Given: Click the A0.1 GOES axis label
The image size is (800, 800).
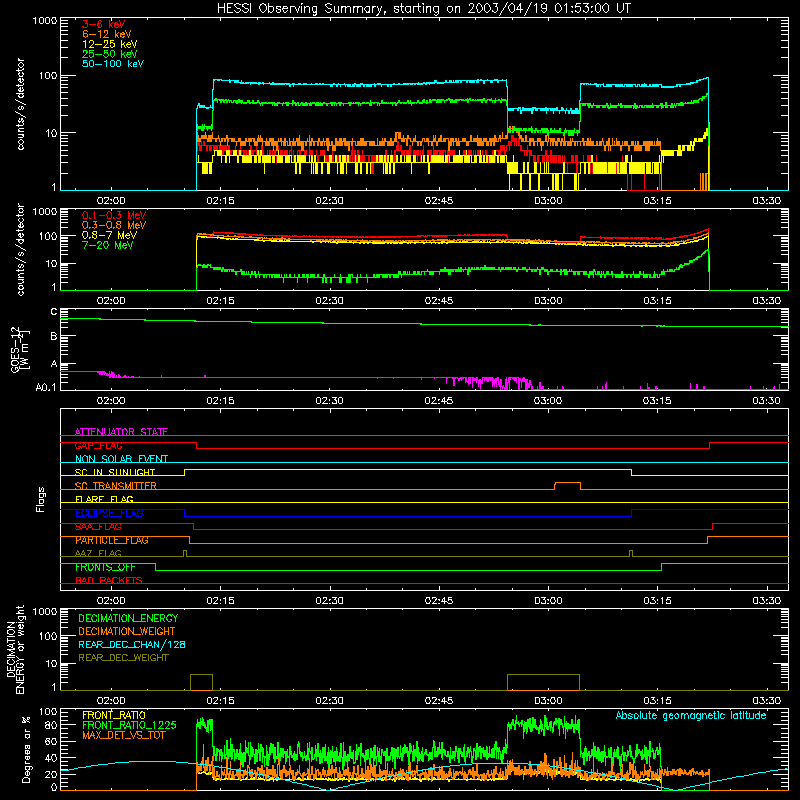Looking at the screenshot, I should pos(45,387).
